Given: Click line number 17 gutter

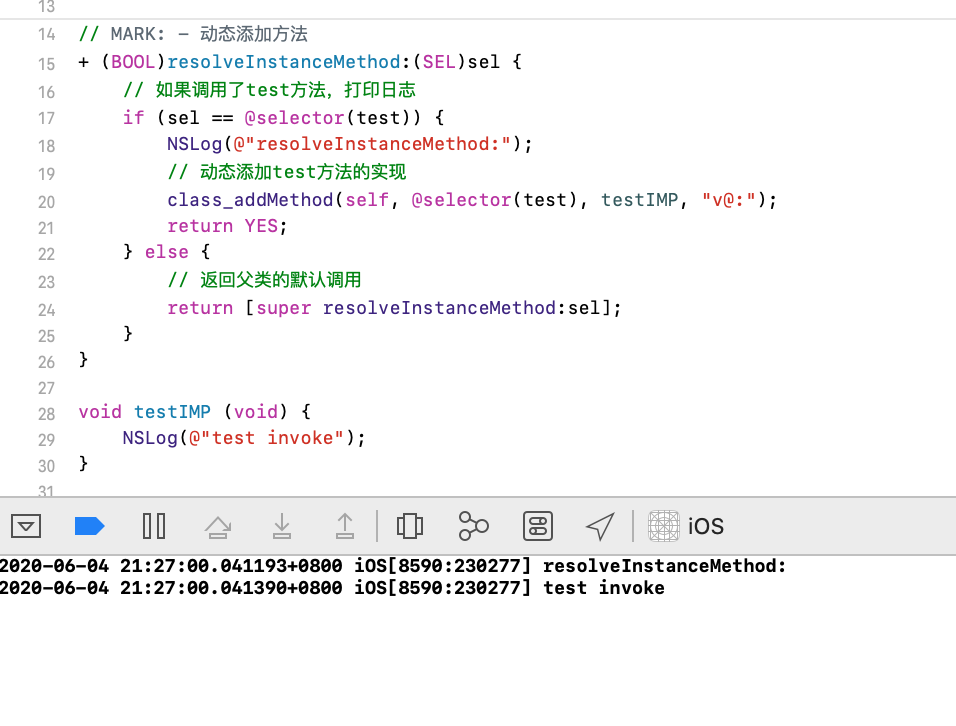Looking at the screenshot, I should pos(46,118).
